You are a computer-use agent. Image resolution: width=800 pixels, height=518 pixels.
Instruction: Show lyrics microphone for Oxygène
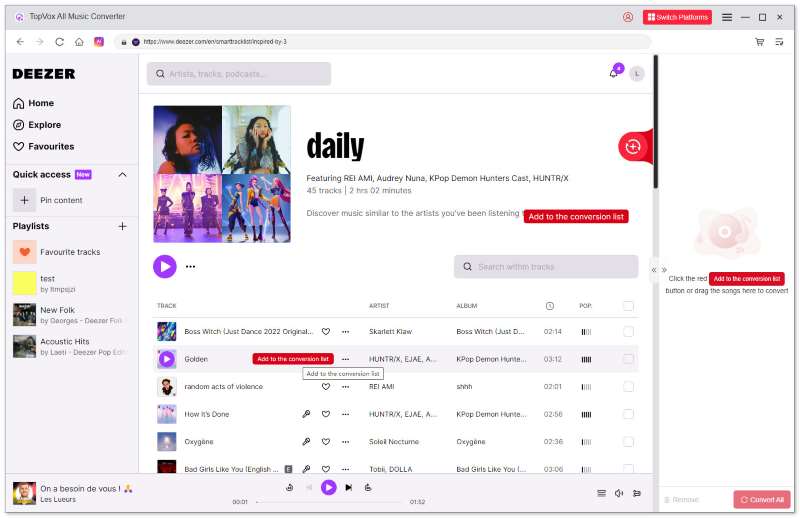tap(306, 441)
